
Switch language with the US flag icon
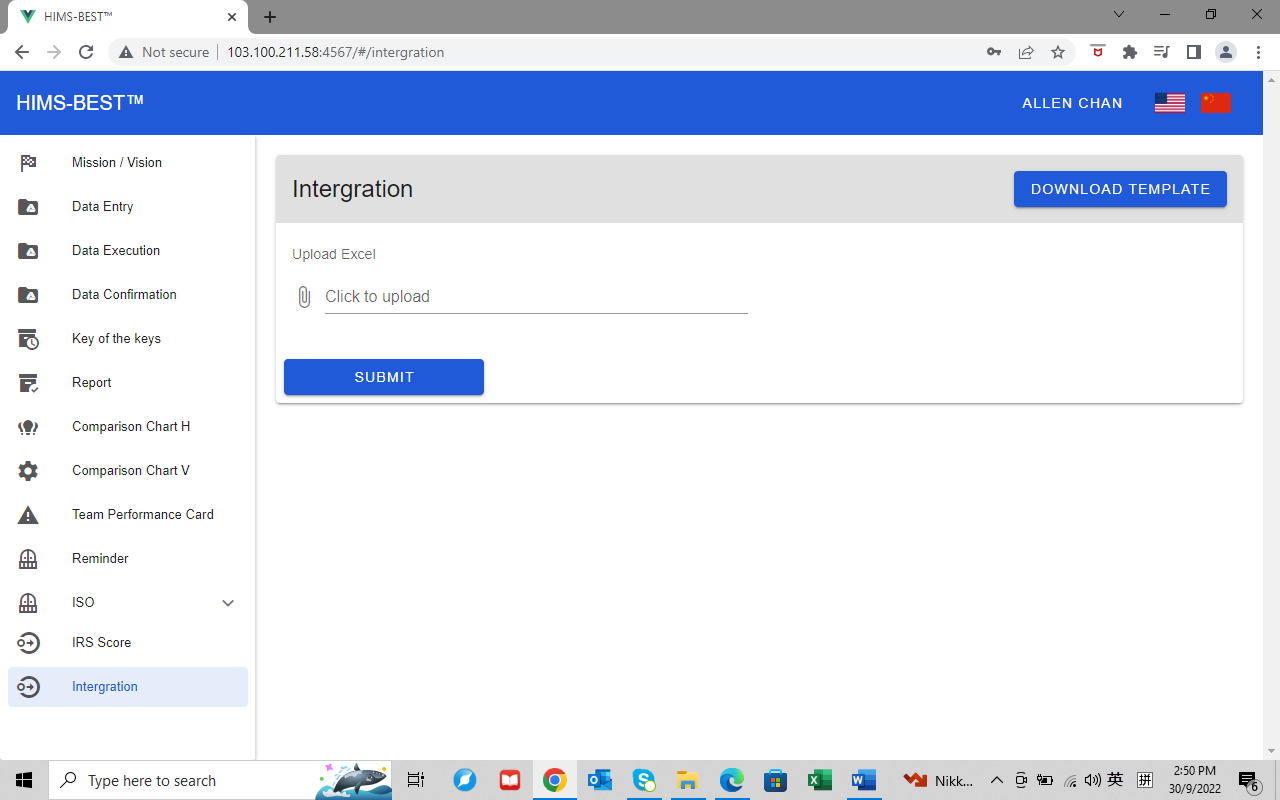(x=1169, y=103)
